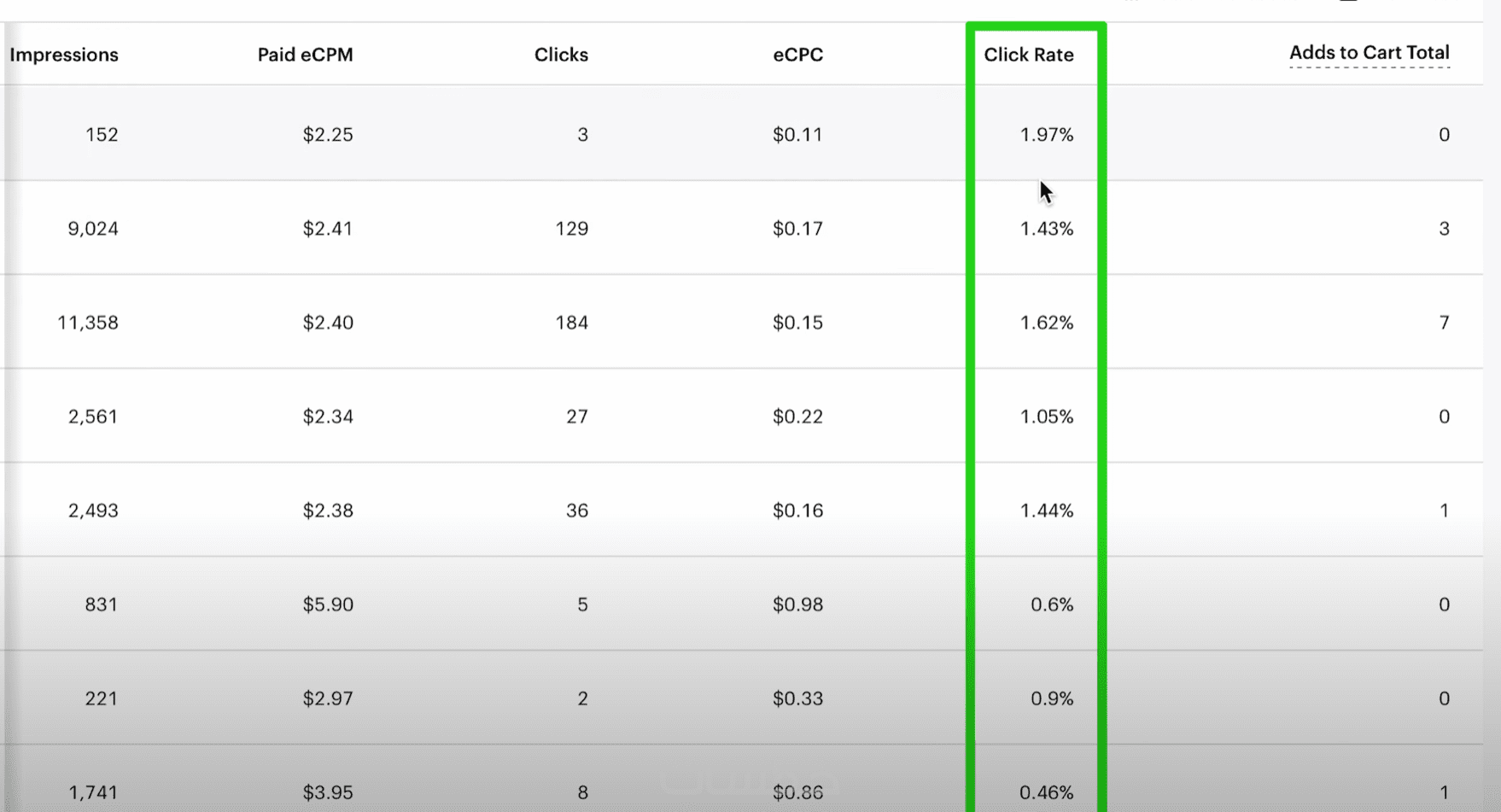Click the $2.41 Paid eCPM cell
This screenshot has width=1501, height=812.
[x=328, y=229]
